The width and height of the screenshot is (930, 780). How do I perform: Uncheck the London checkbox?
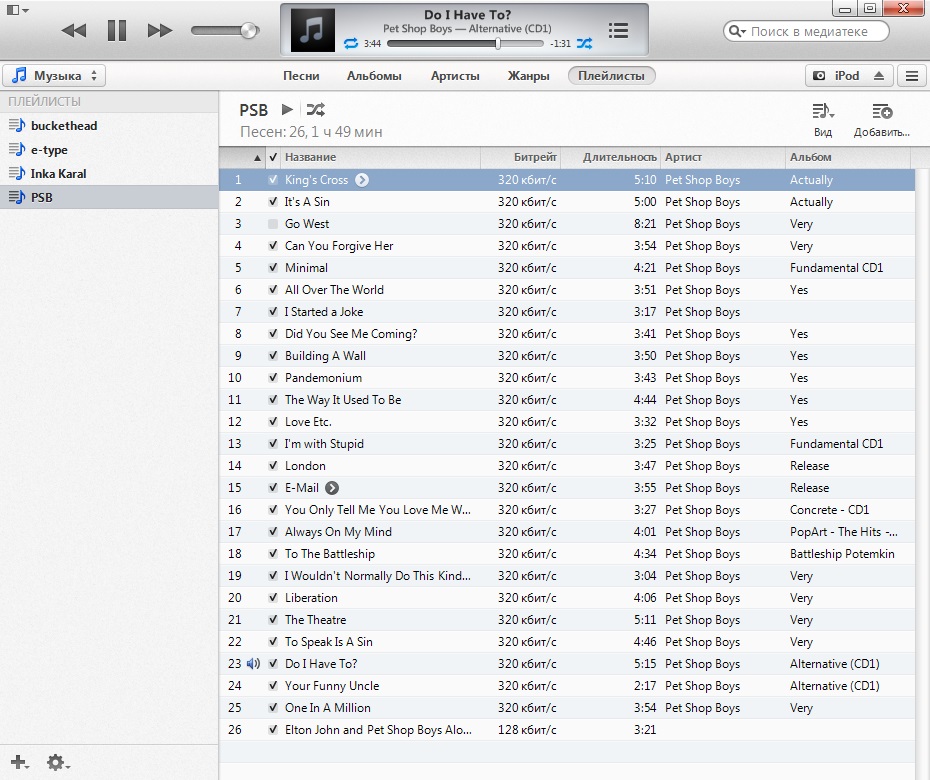(273, 466)
